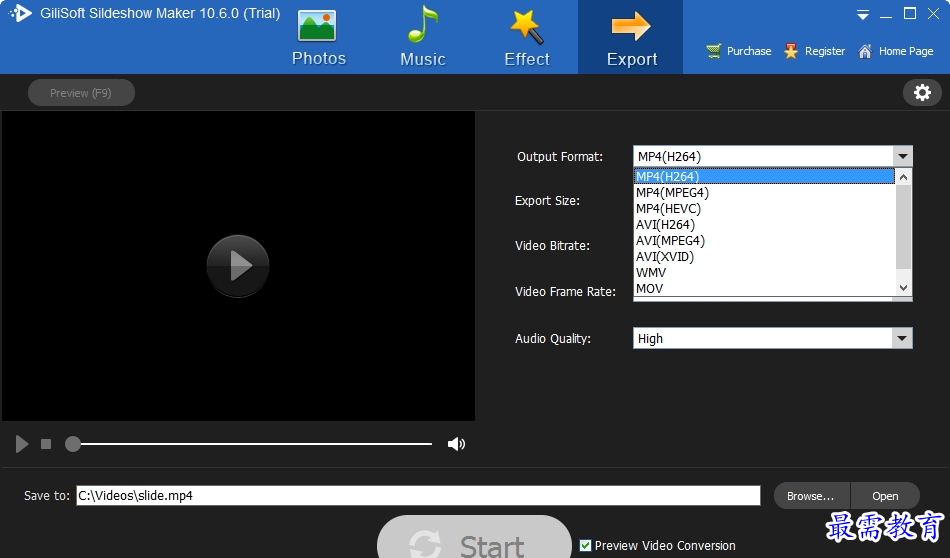The height and width of the screenshot is (558, 950).
Task: Open the title bar dropdown menu arrow
Action: 863,15
